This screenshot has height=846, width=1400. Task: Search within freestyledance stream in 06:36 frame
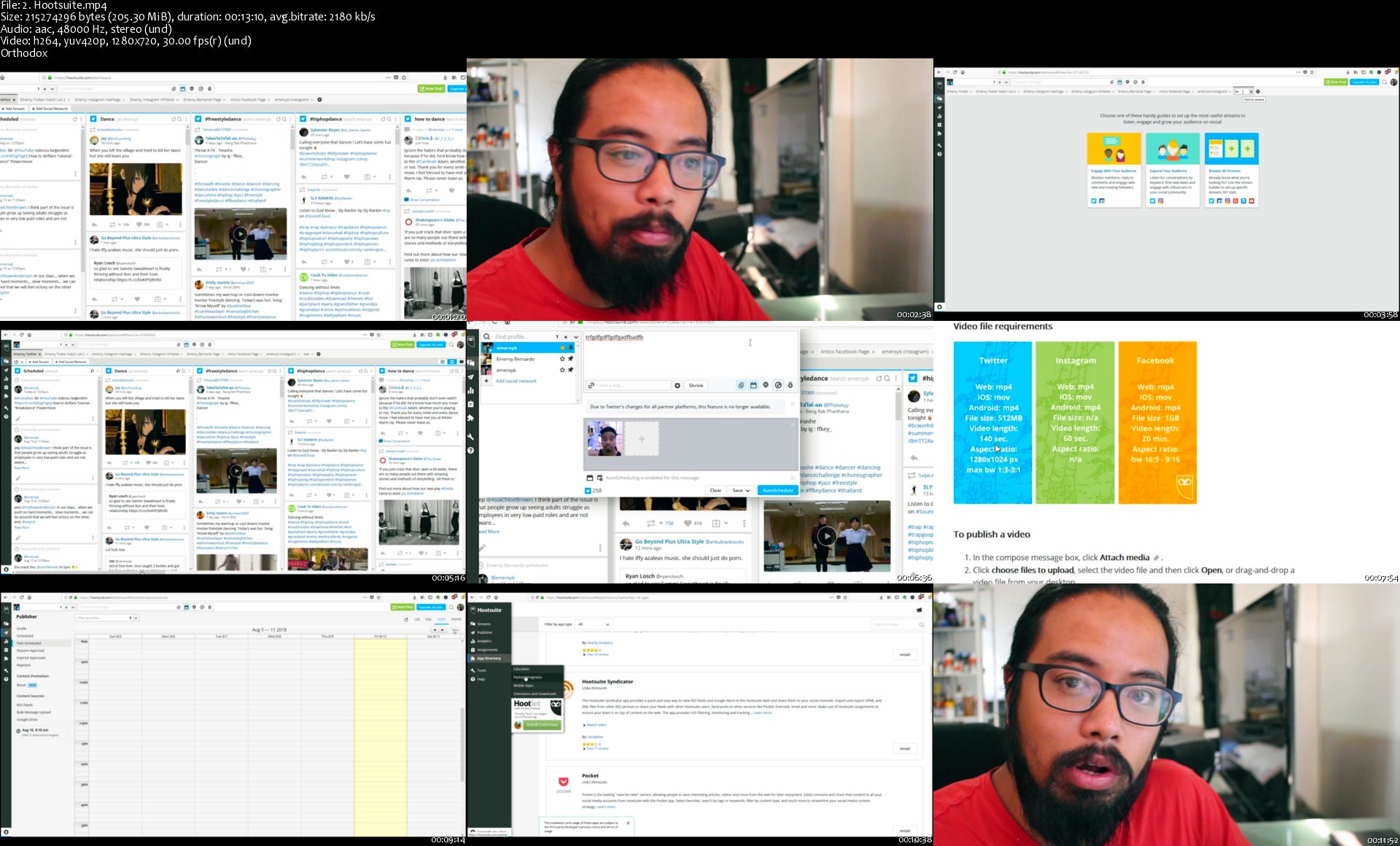(x=887, y=379)
